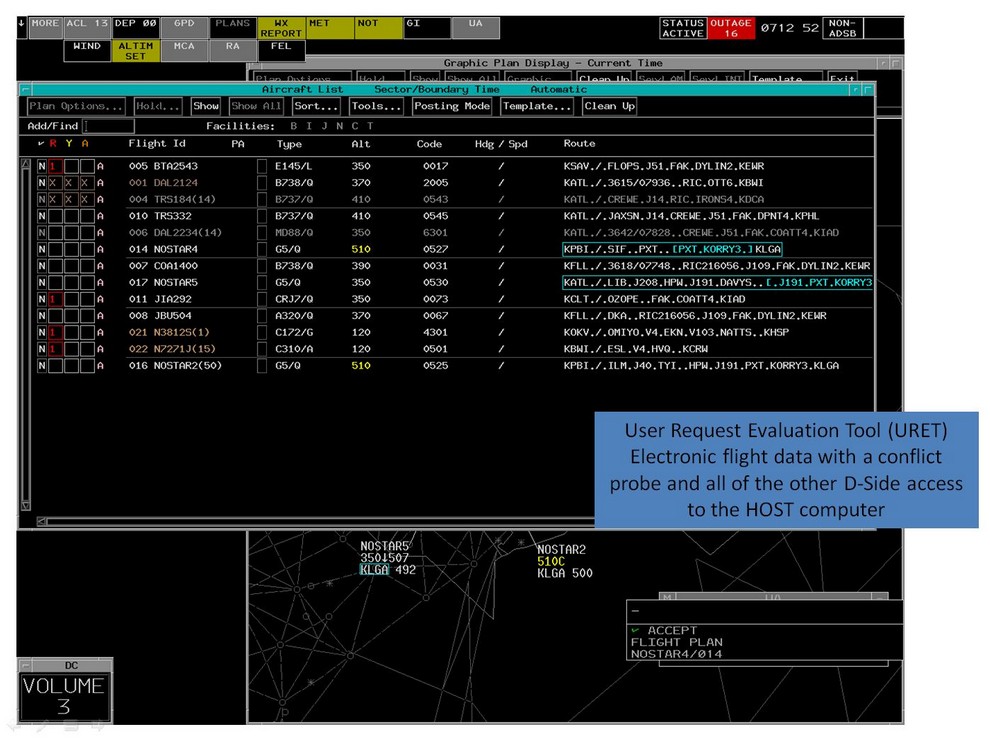
Task: Click the red OUTAGE 16 indicator
Action: click(x=731, y=28)
